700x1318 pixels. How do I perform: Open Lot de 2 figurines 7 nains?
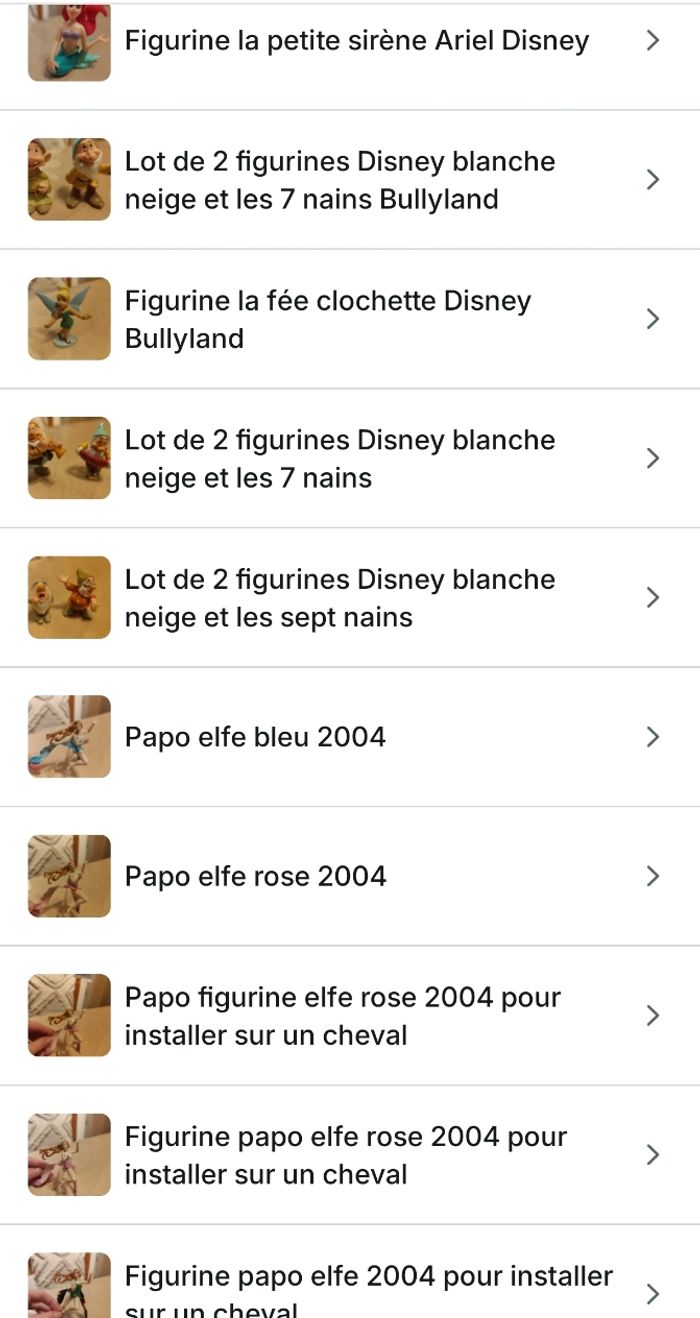click(339, 458)
